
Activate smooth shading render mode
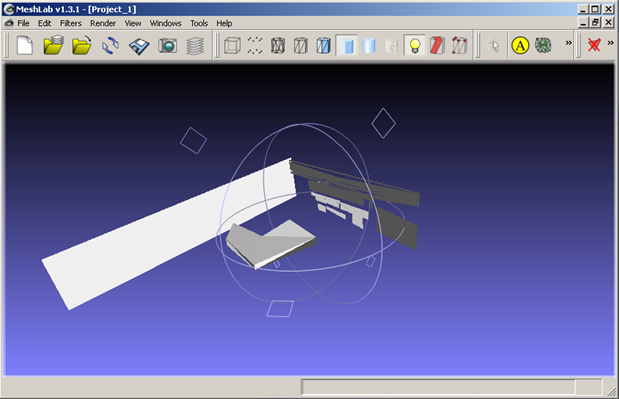click(369, 45)
